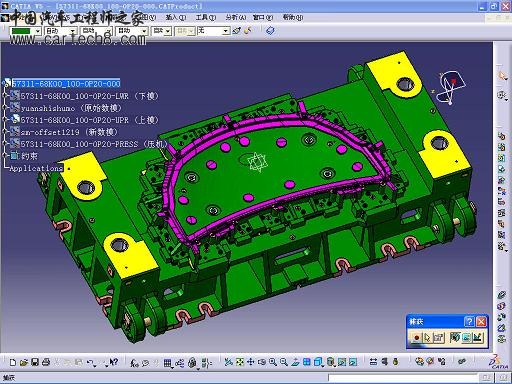
Task: Open the green fill color dropdown
Action: (38, 31)
